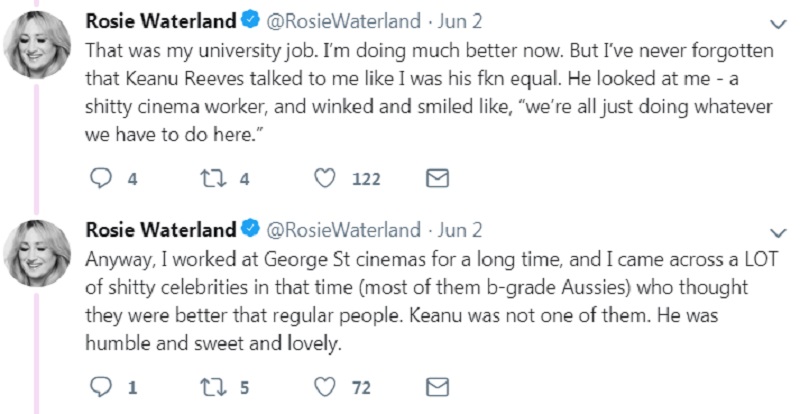Retweet the George St cinemas tweet
Image resolution: width=800 pixels, height=414 pixels.
click(x=211, y=386)
